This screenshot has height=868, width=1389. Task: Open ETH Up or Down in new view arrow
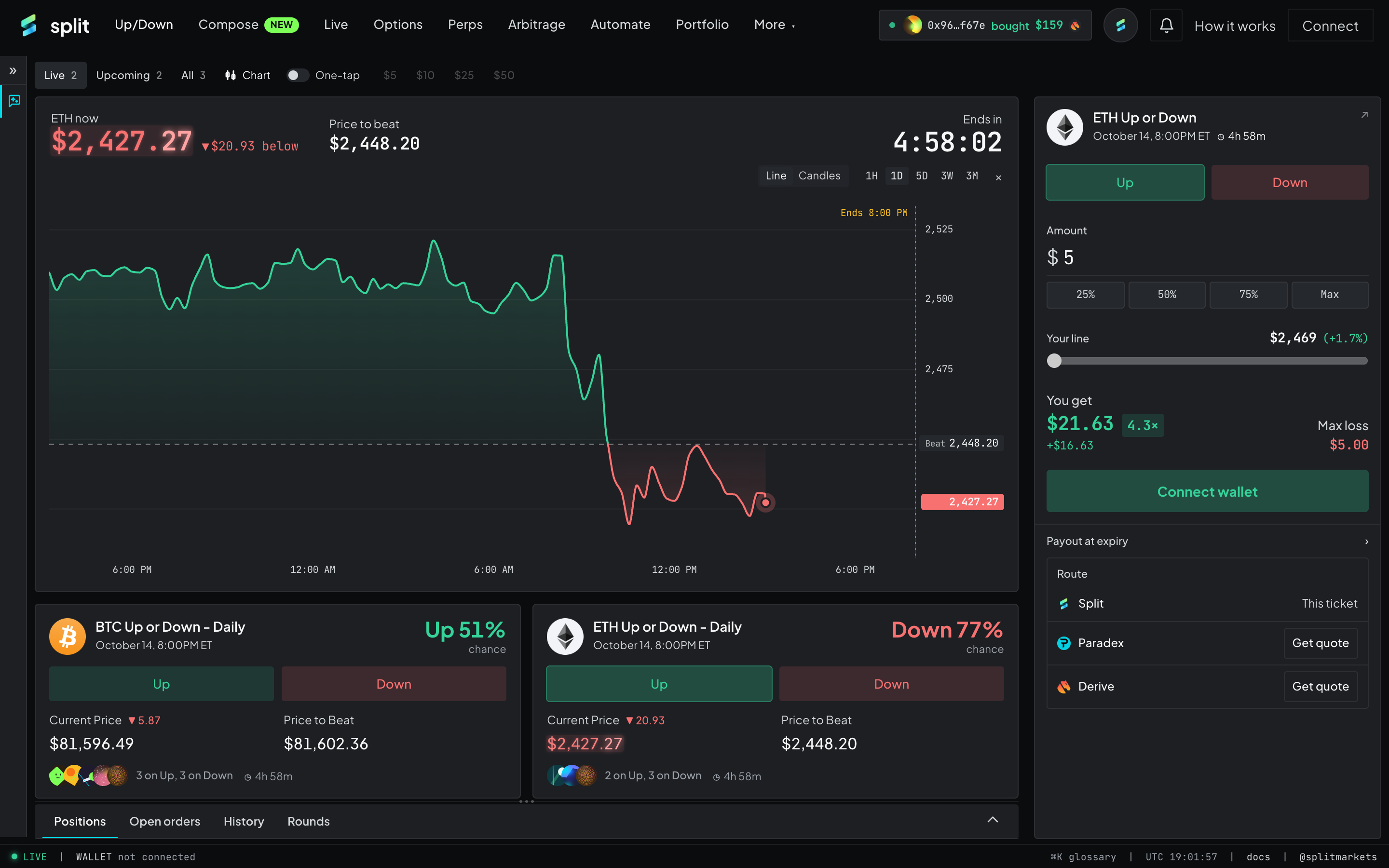(x=1364, y=115)
